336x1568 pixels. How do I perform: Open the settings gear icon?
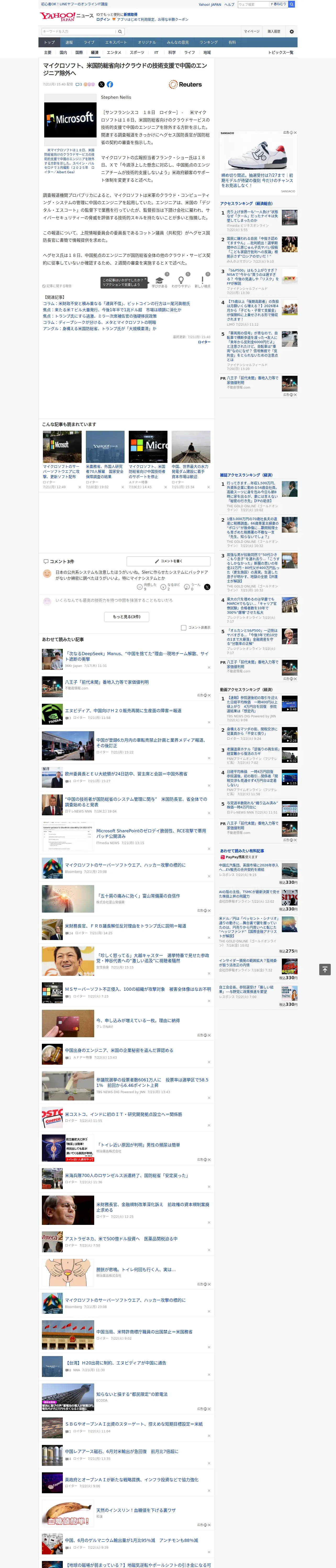(292, 31)
